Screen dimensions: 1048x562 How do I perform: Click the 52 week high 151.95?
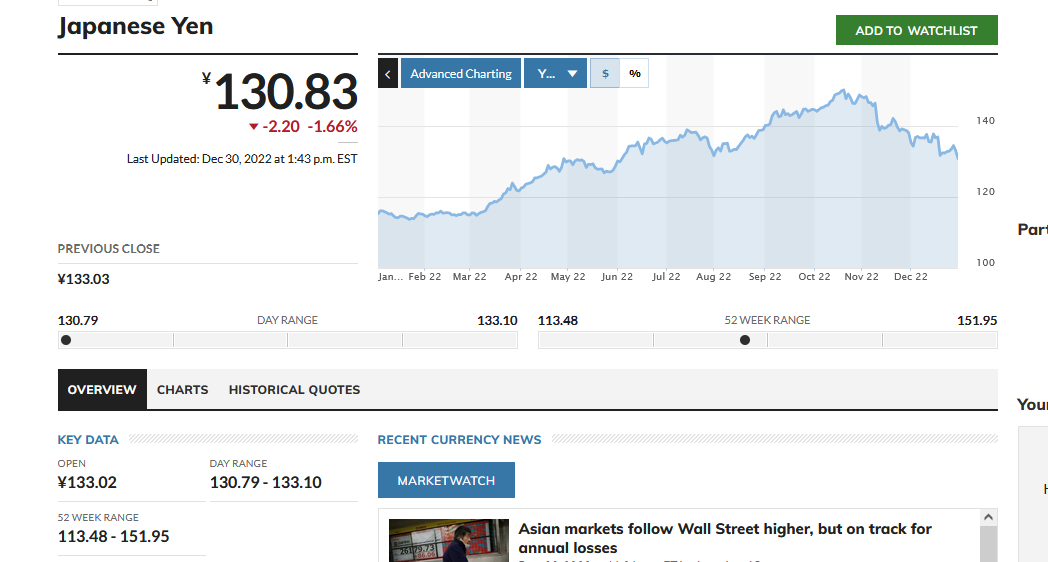click(976, 321)
